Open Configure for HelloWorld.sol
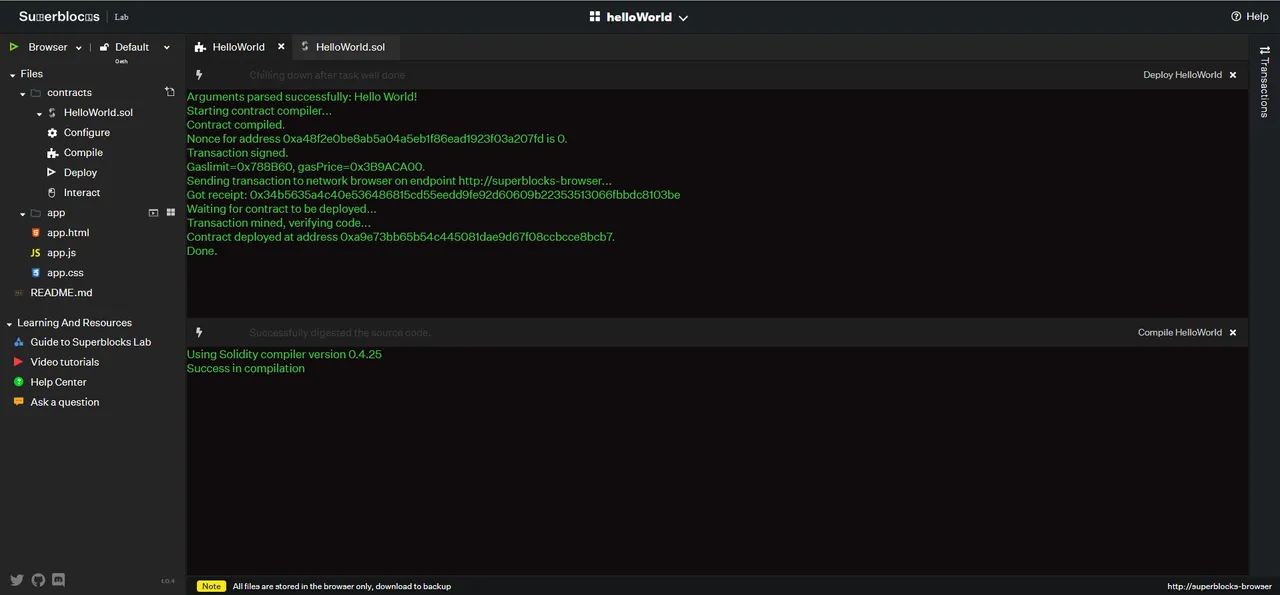Viewport: 1280px width, 595px height. pyautogui.click(x=87, y=133)
